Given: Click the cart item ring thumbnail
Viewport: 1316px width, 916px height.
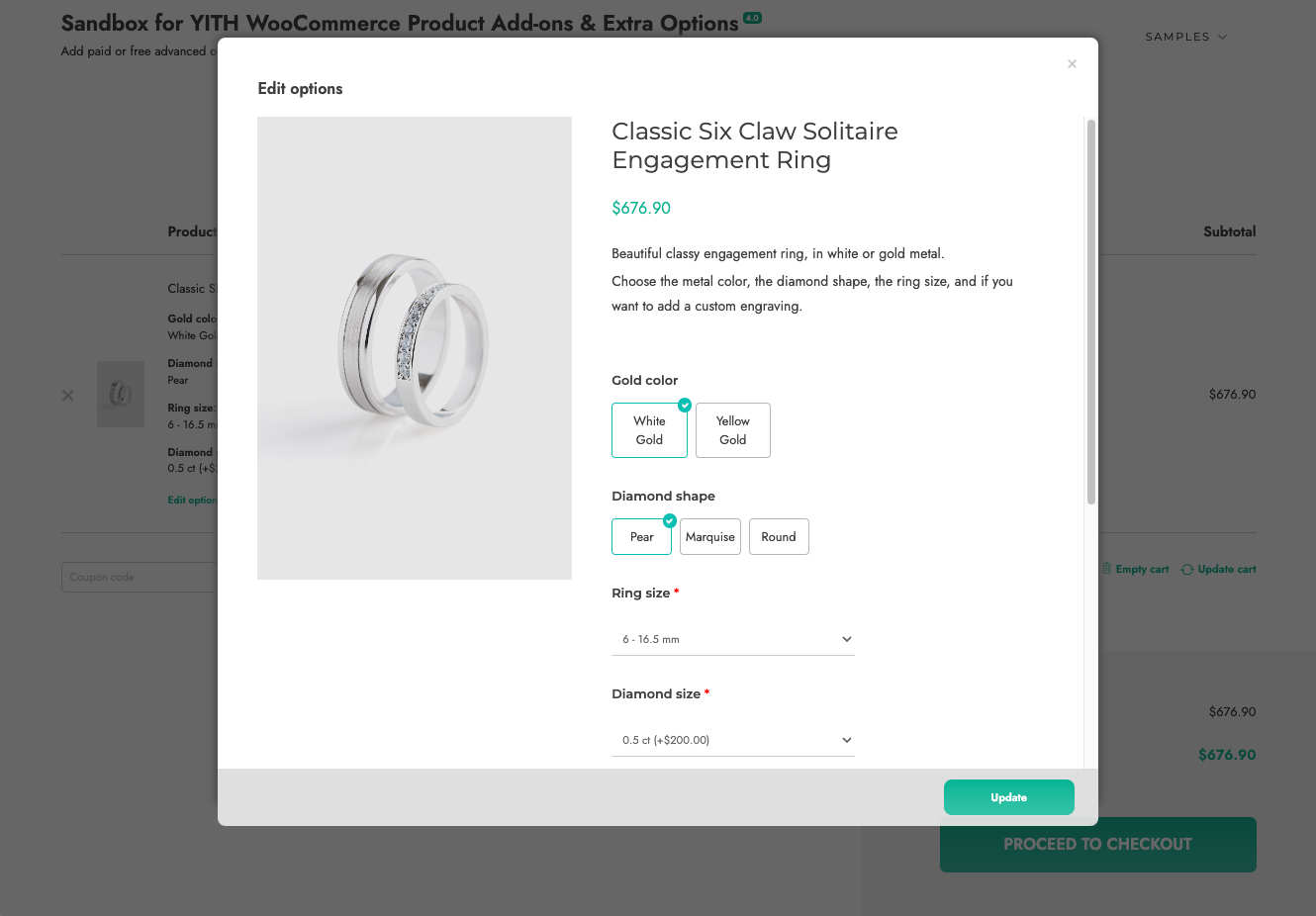Looking at the screenshot, I should tap(121, 394).
